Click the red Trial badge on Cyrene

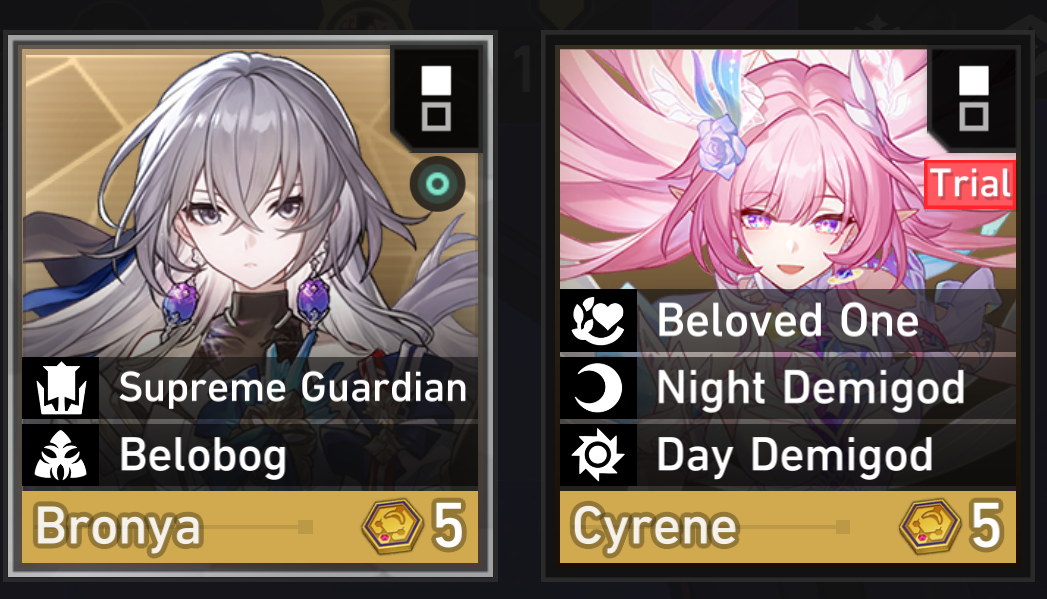(970, 184)
